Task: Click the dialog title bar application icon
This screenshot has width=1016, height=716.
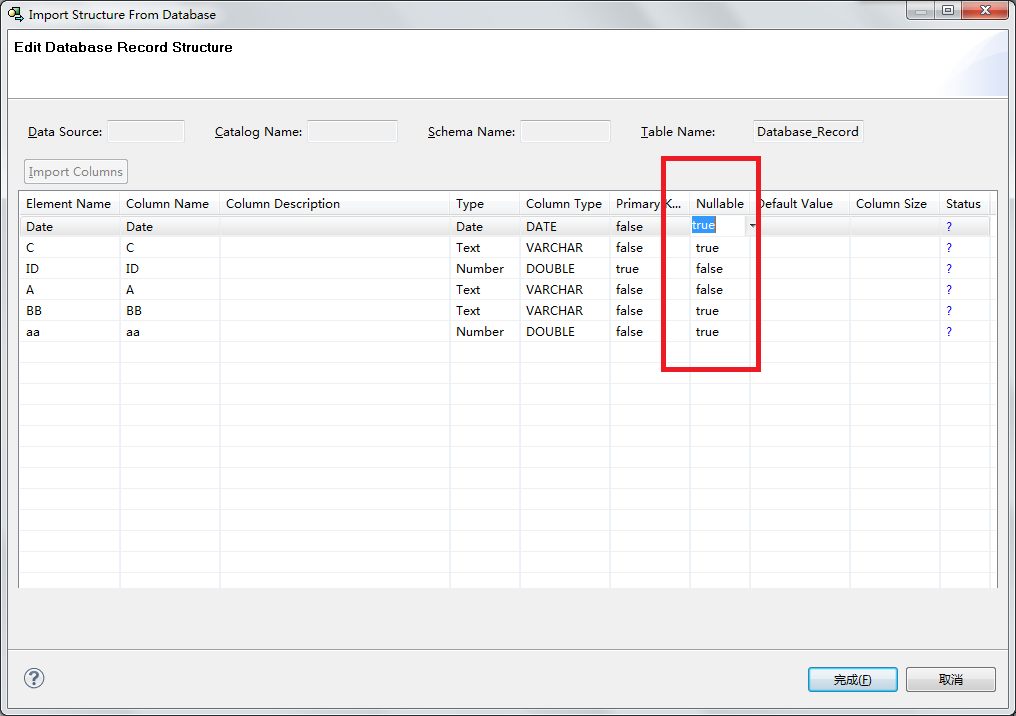Action: [x=16, y=14]
